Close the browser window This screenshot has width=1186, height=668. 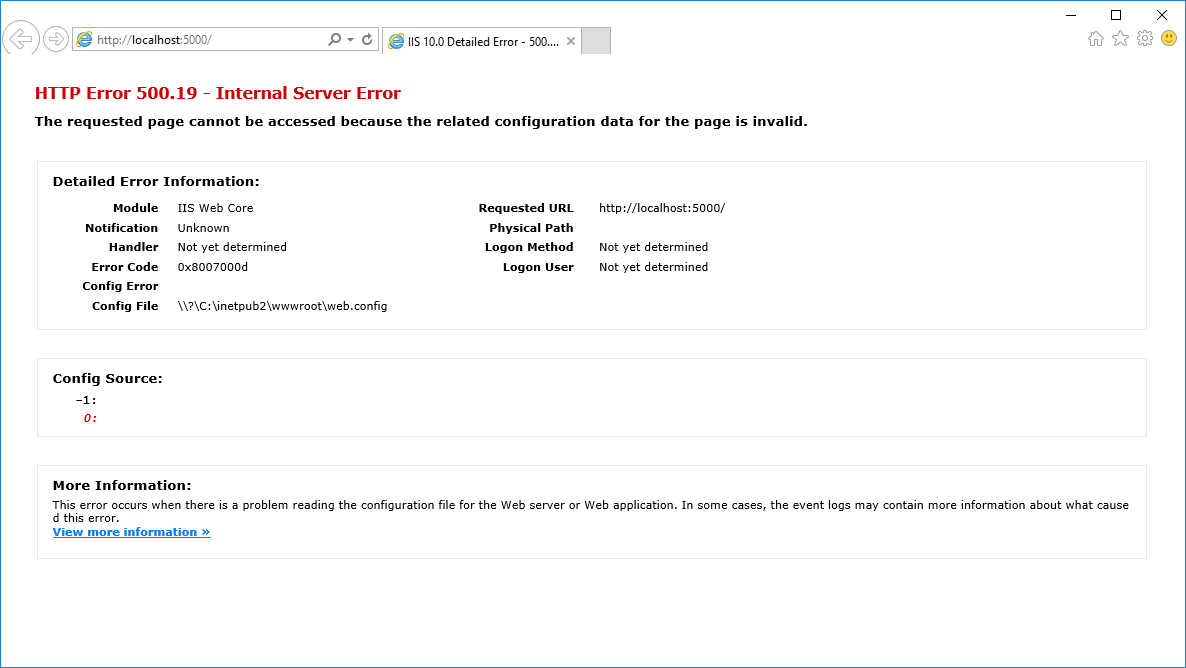[1162, 15]
